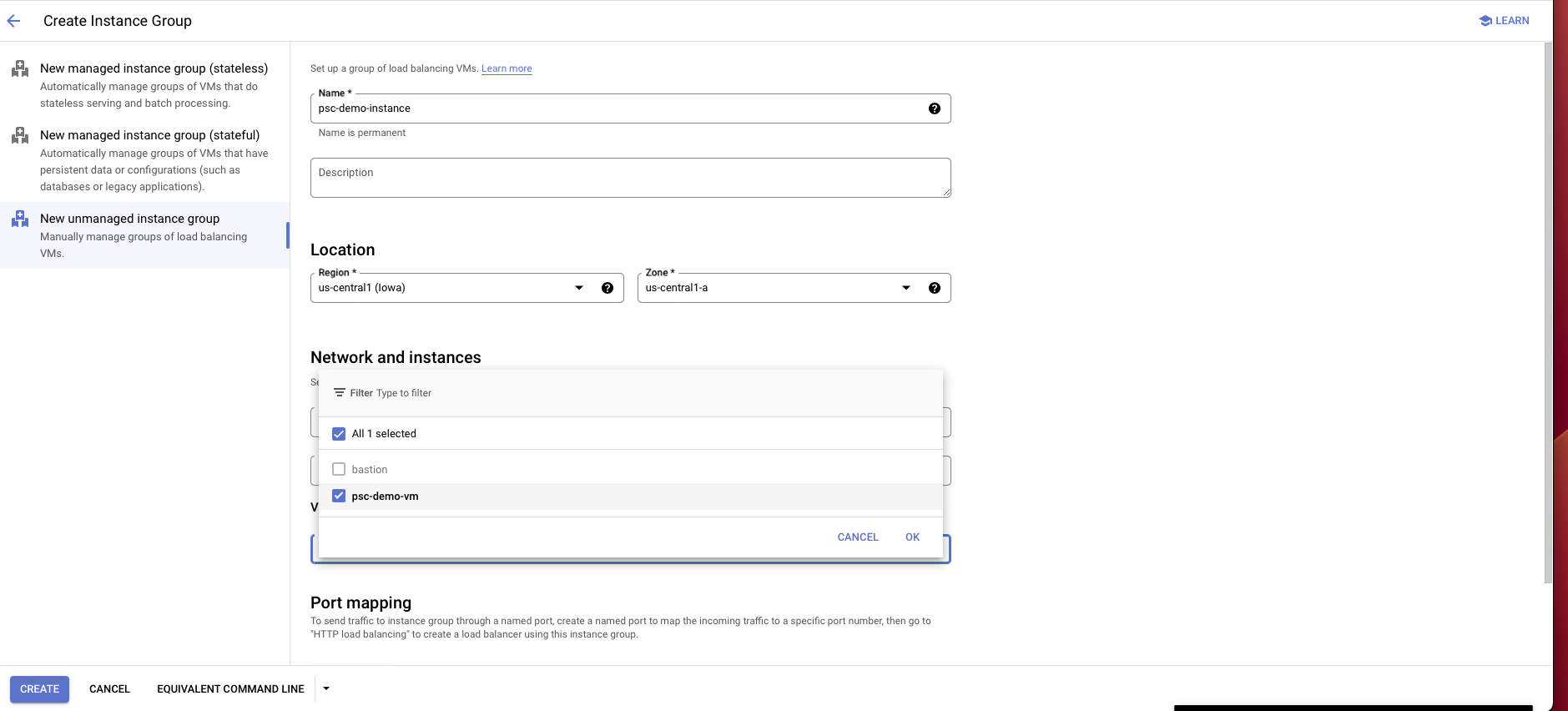Expand the Zone dropdown
Screen dimensions: 1568x711
pos(905,288)
